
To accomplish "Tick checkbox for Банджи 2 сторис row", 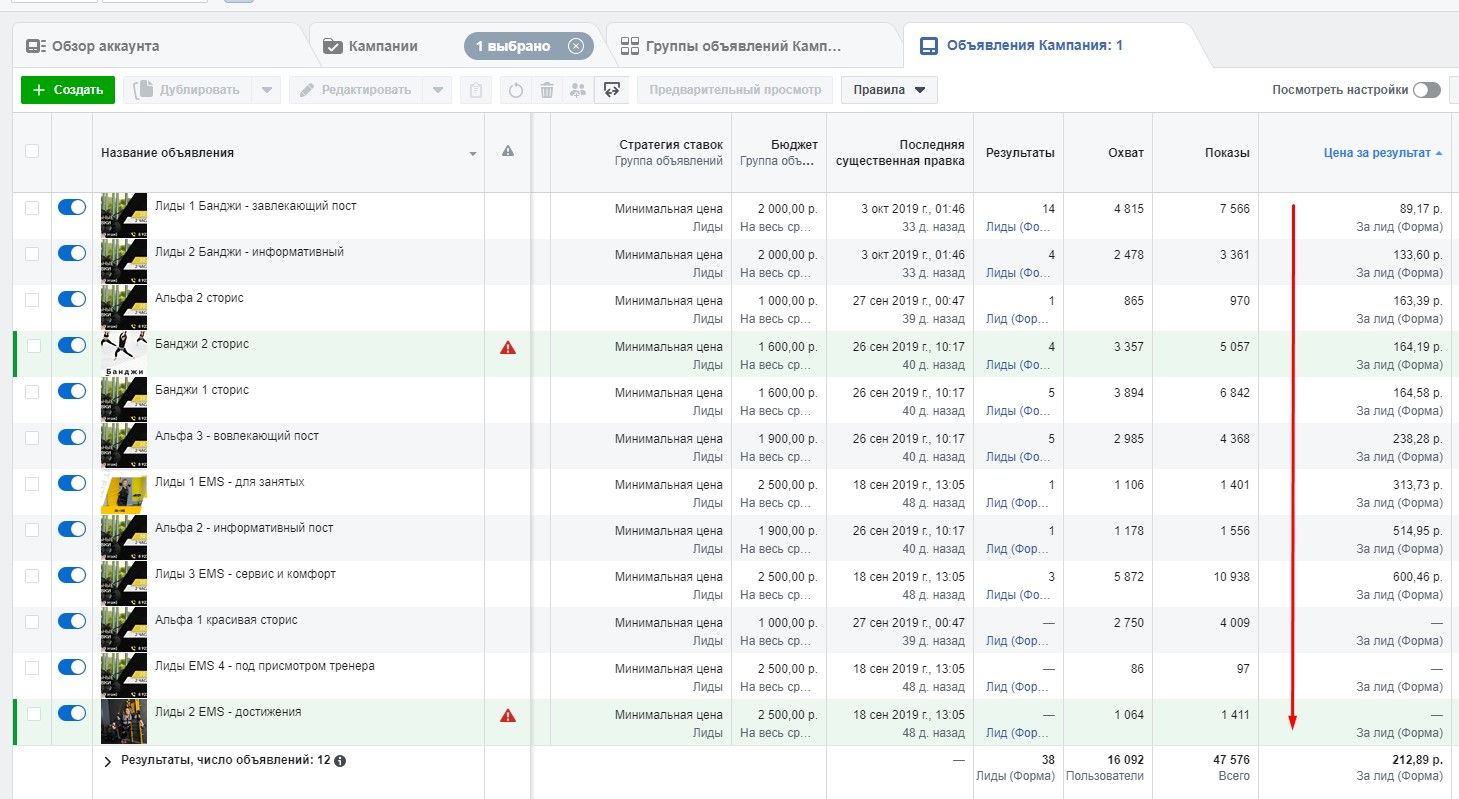I will 32,346.
